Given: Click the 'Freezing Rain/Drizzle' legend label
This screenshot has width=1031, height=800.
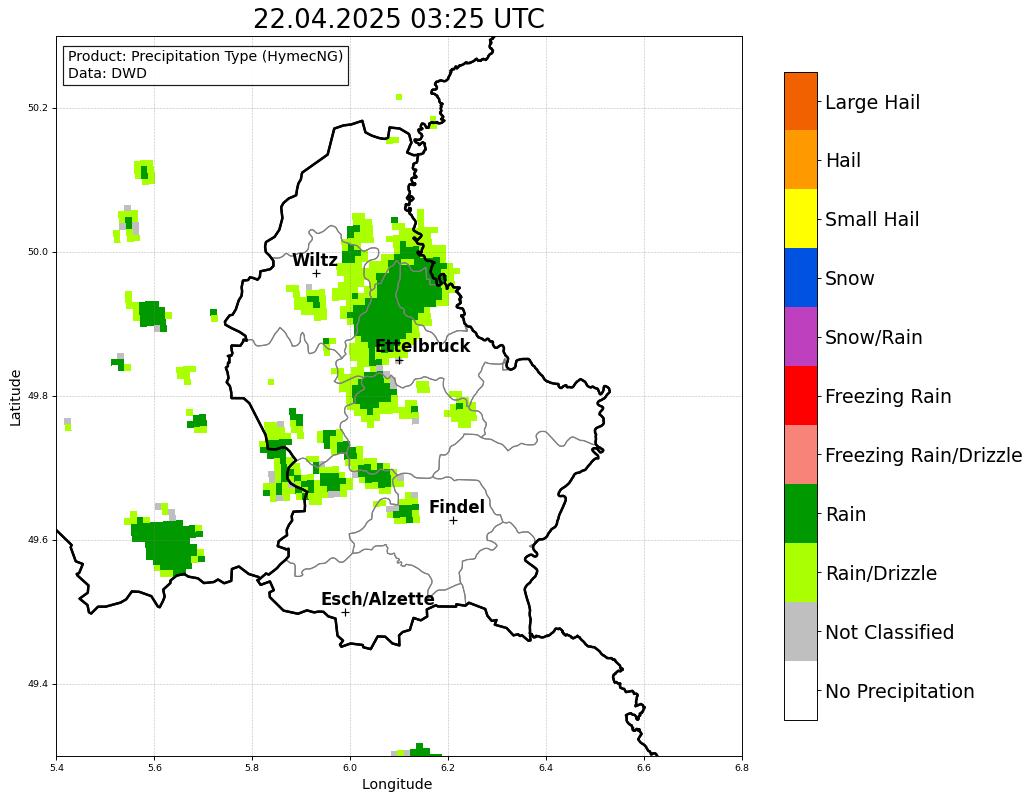Looking at the screenshot, I should (924, 456).
